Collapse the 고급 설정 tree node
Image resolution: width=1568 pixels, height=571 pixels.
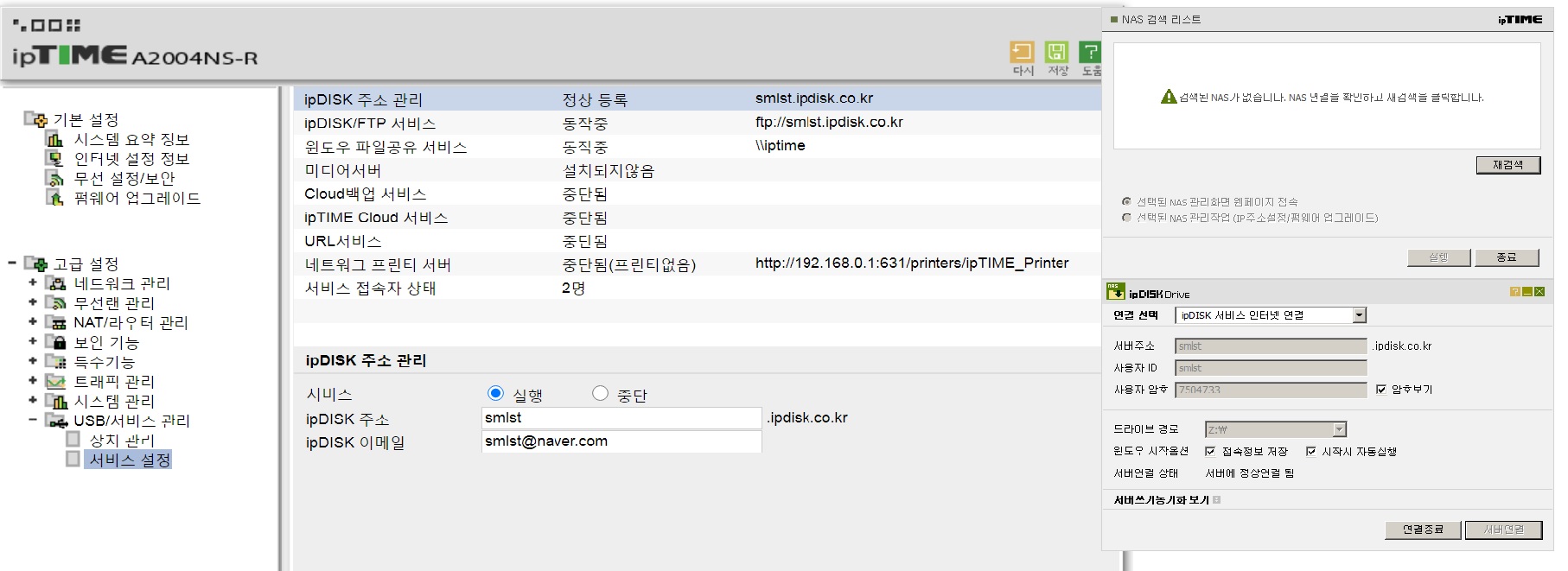[x=12, y=263]
